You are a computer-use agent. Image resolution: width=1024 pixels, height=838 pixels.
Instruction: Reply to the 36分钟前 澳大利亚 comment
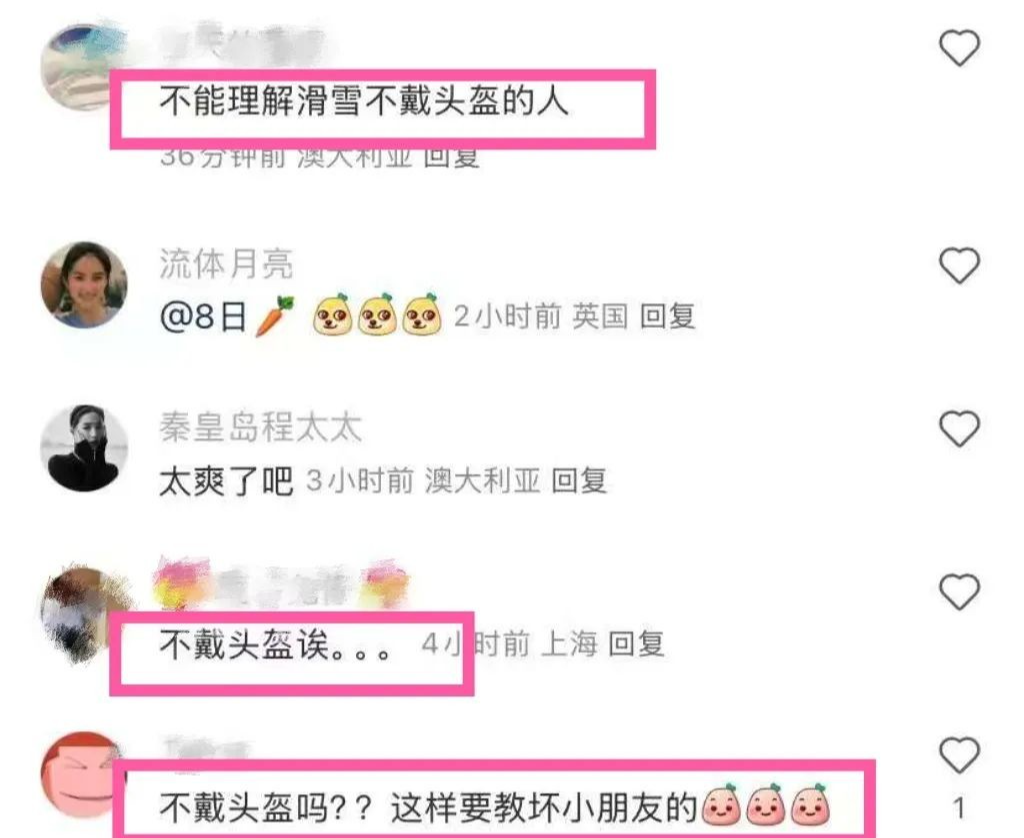[451, 157]
